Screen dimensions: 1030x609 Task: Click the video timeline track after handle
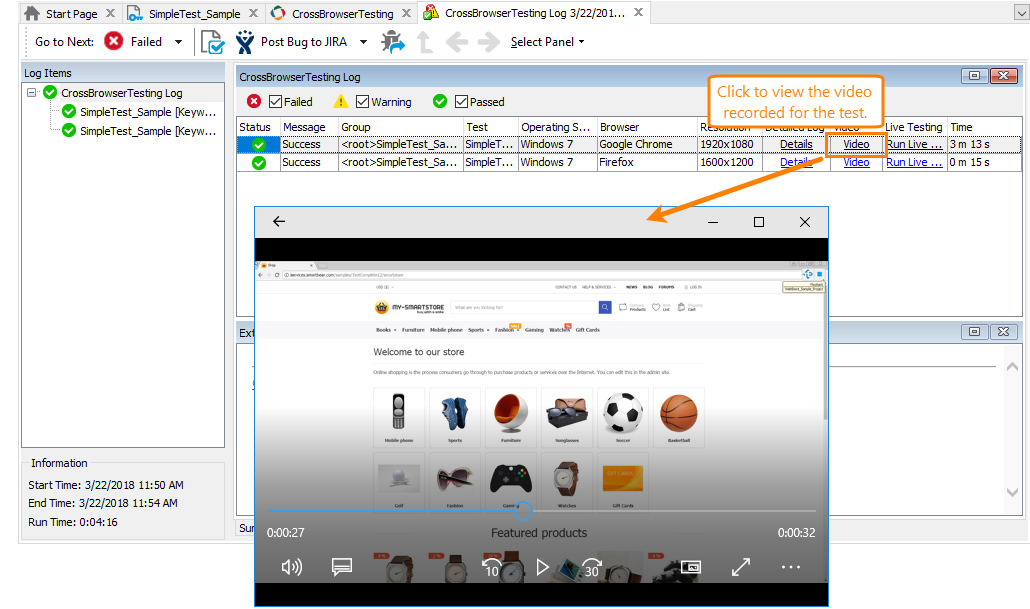click(674, 510)
